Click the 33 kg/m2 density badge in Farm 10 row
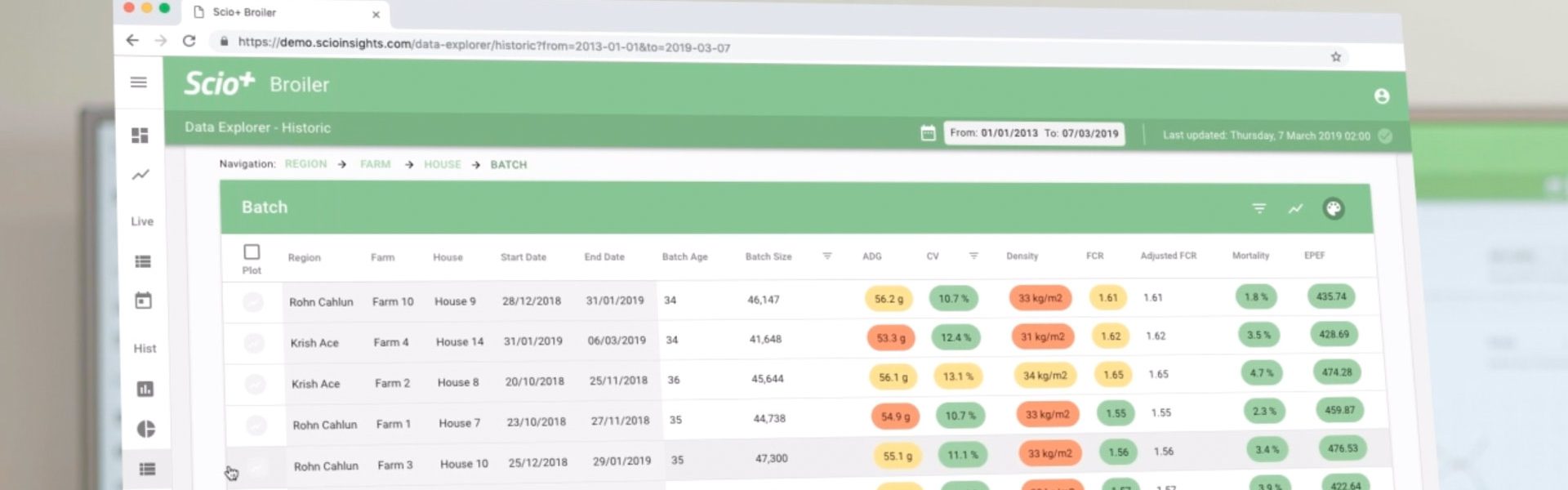This screenshot has height=490, width=1568. click(x=1040, y=298)
